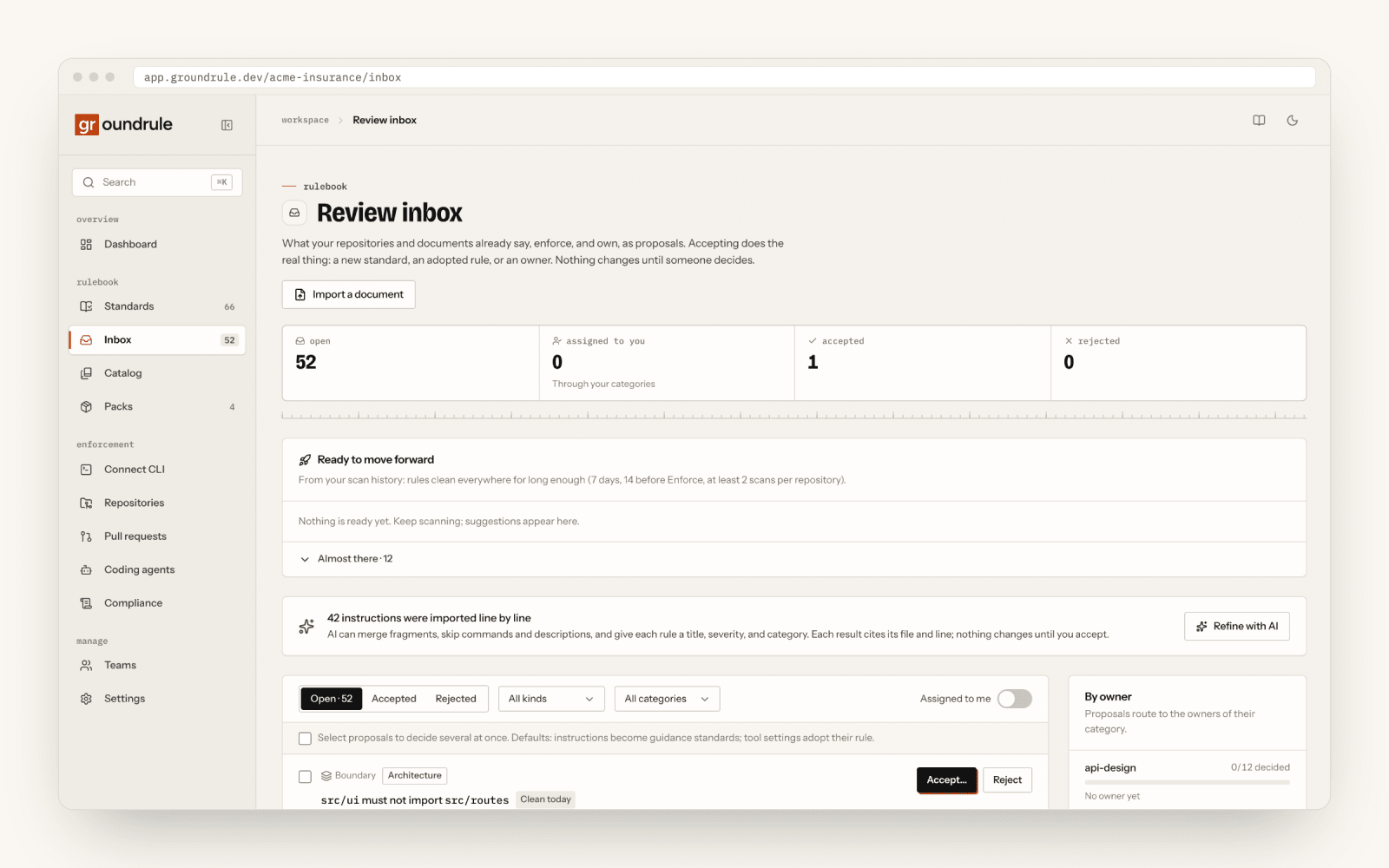Click the api-design decided progress bar

pos(1187,782)
